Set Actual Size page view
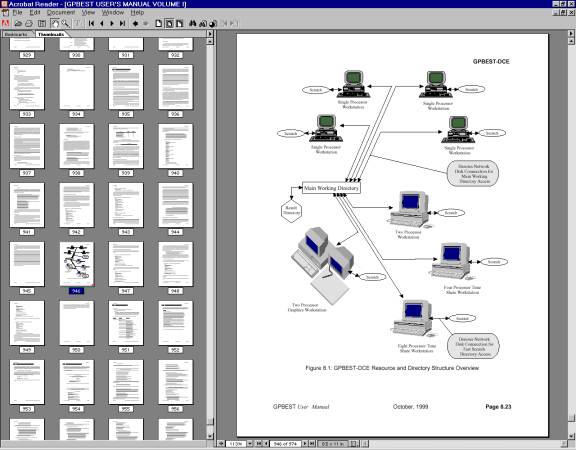 (x=158, y=24)
